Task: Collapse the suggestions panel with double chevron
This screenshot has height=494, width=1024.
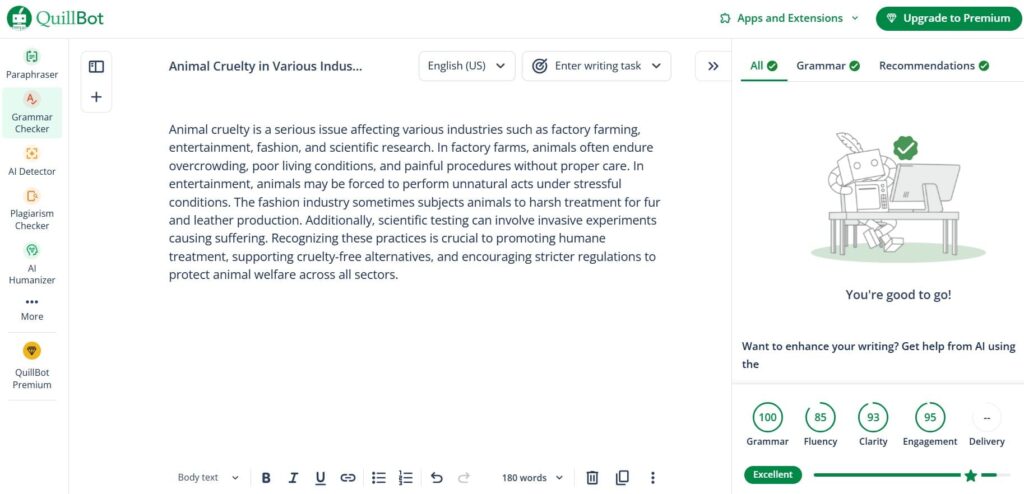Action: tap(713, 66)
